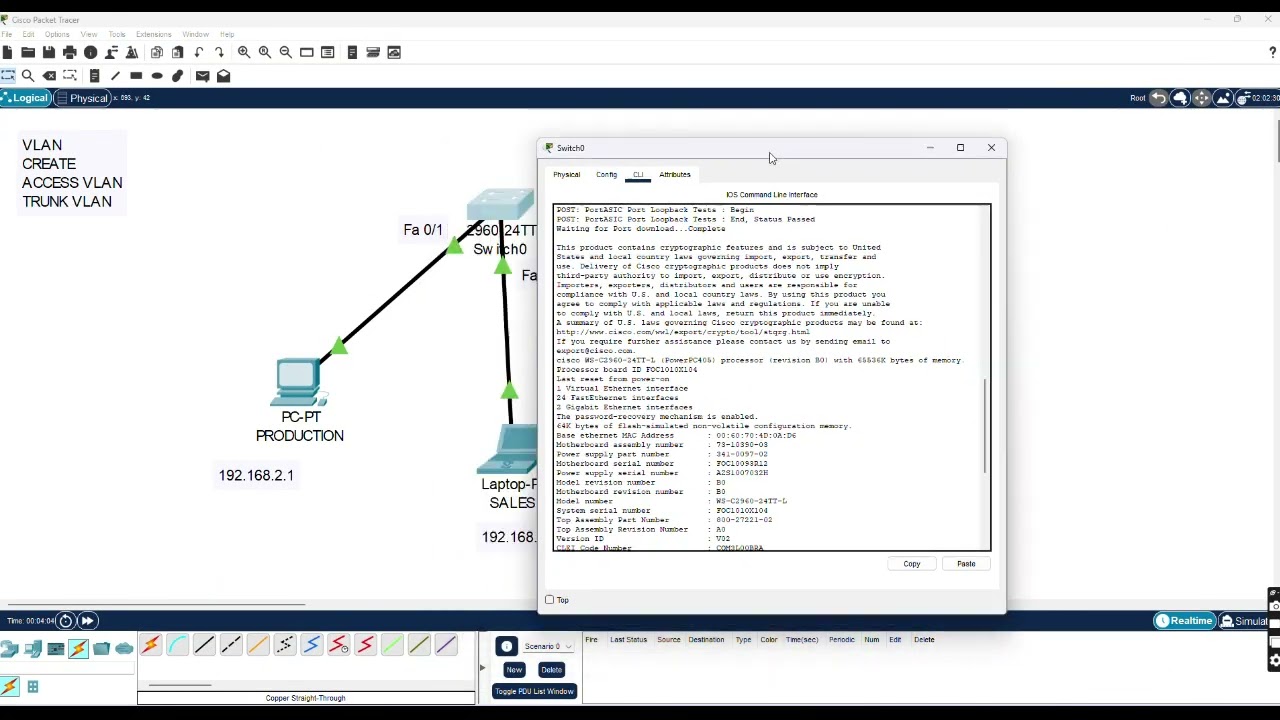Toggle the Top checkbox in Switch0 window
Viewport: 1280px width, 720px height.
coord(550,600)
